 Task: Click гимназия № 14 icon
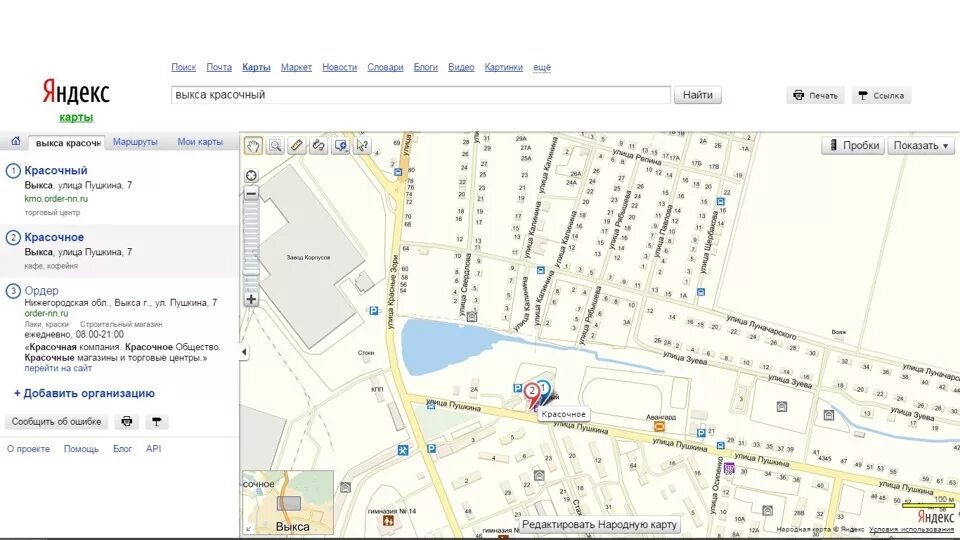[x=388, y=520]
